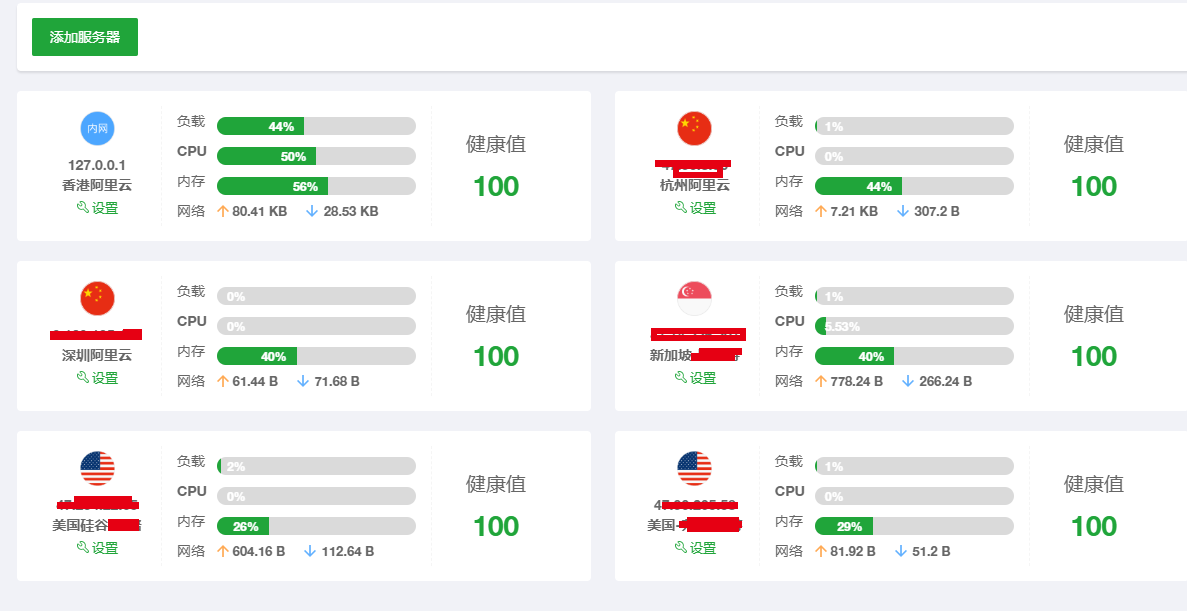Click the 健康值 100 score for 深圳阿里云

496,356
